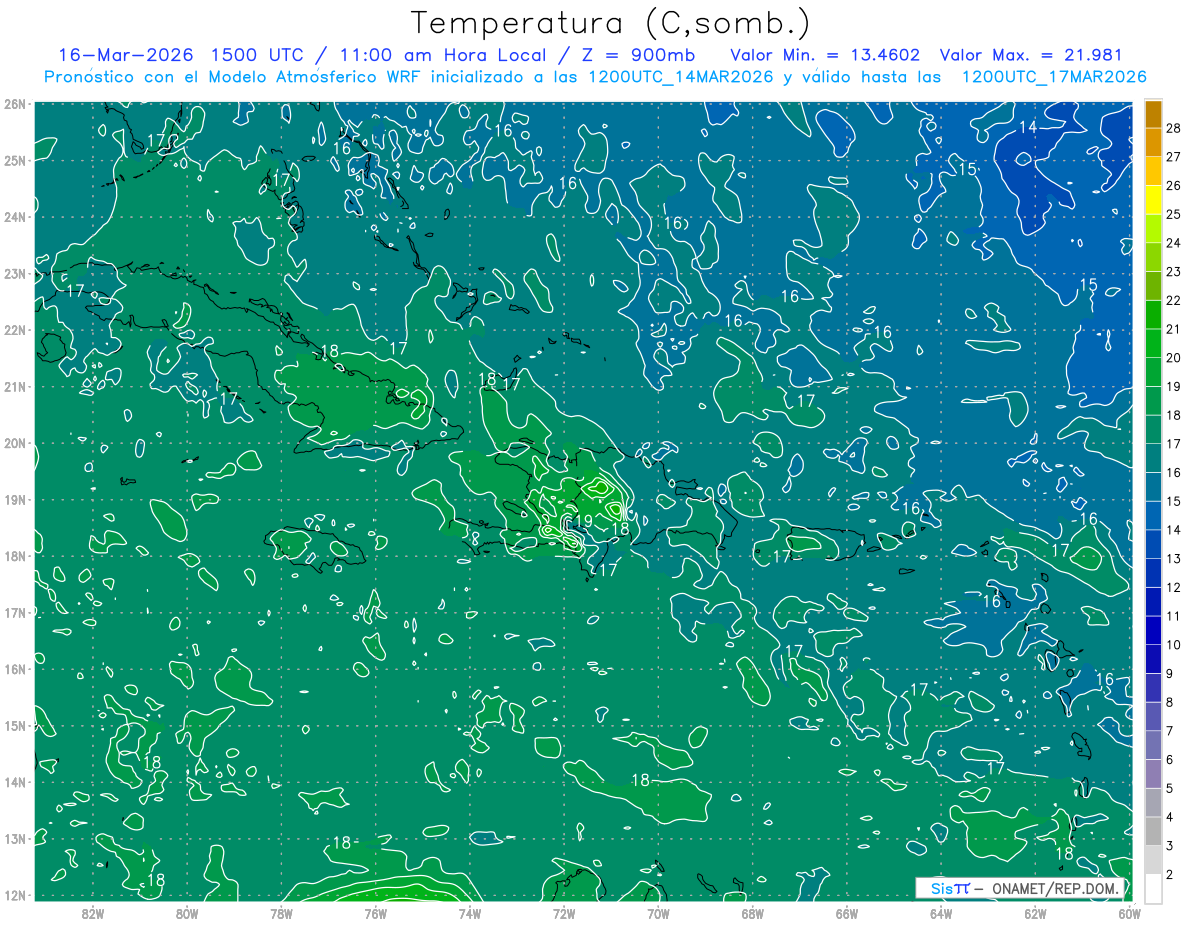
Task: Click the 26N latitude axis label
Action: pos(15,104)
